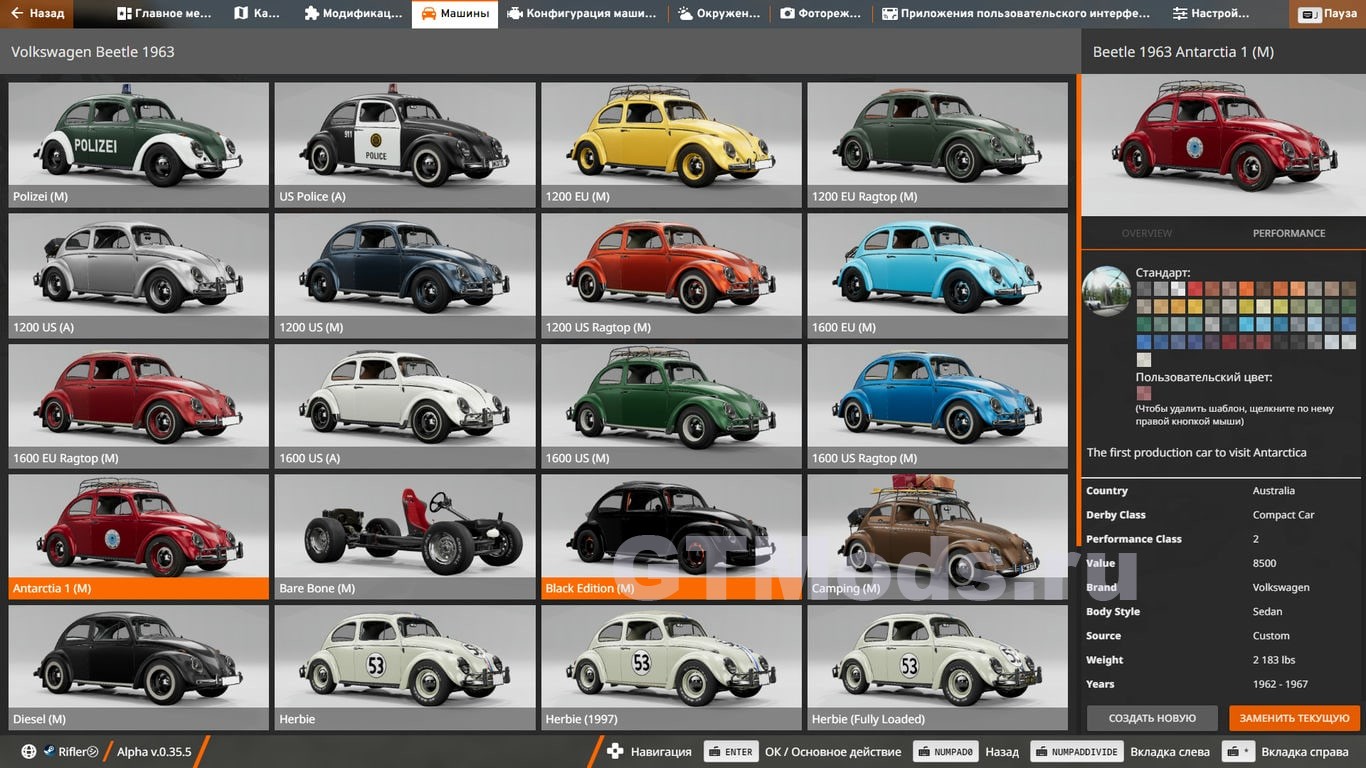The image size is (1366, 768).
Task: Click the ЗАМЕНИТЬ ТЕКУЩУЮ button
Action: pyautogui.click(x=1294, y=718)
